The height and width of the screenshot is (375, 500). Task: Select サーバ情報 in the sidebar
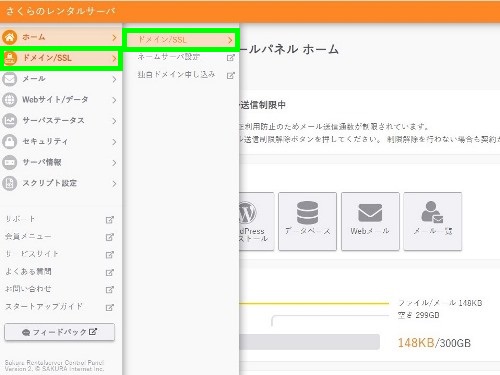[x=61, y=163]
